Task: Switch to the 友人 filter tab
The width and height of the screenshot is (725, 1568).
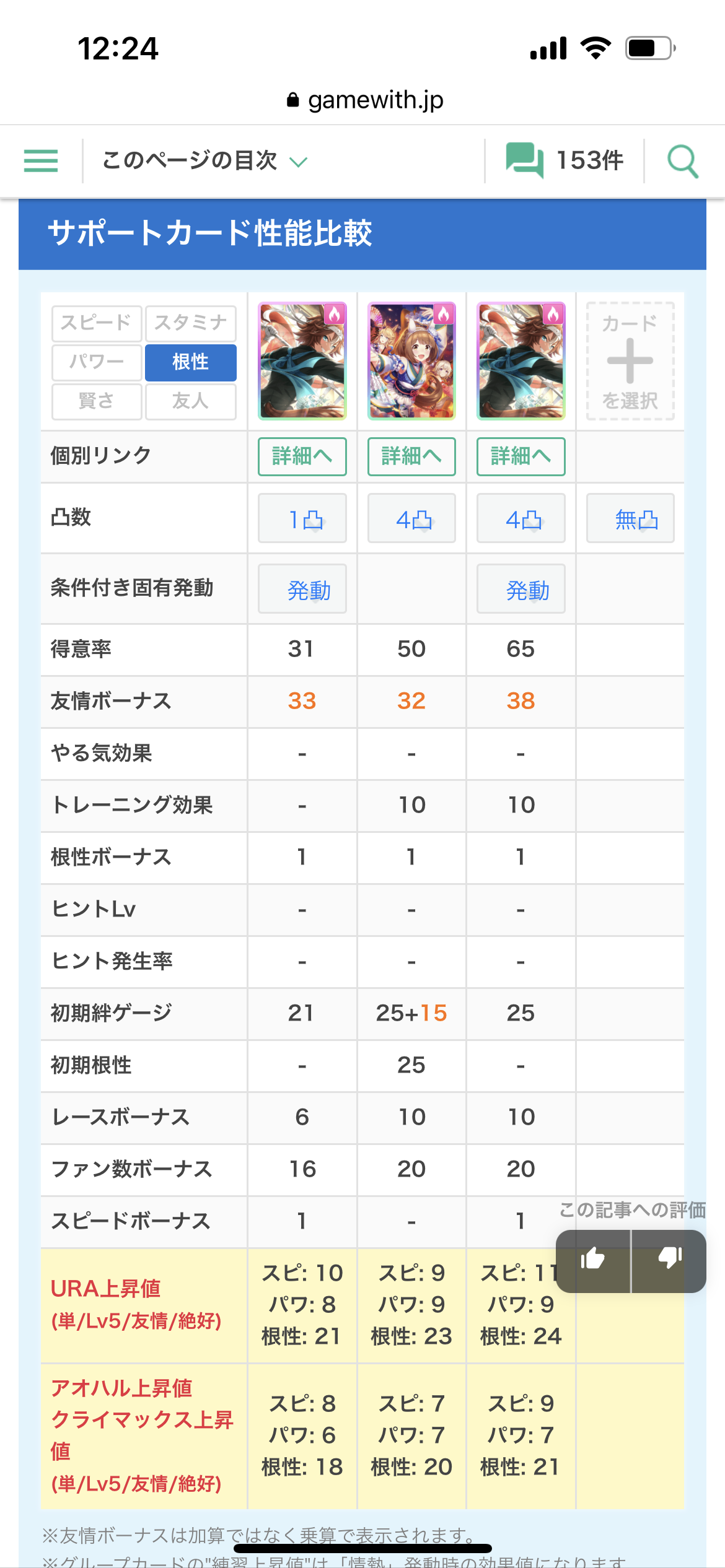Action: [190, 401]
